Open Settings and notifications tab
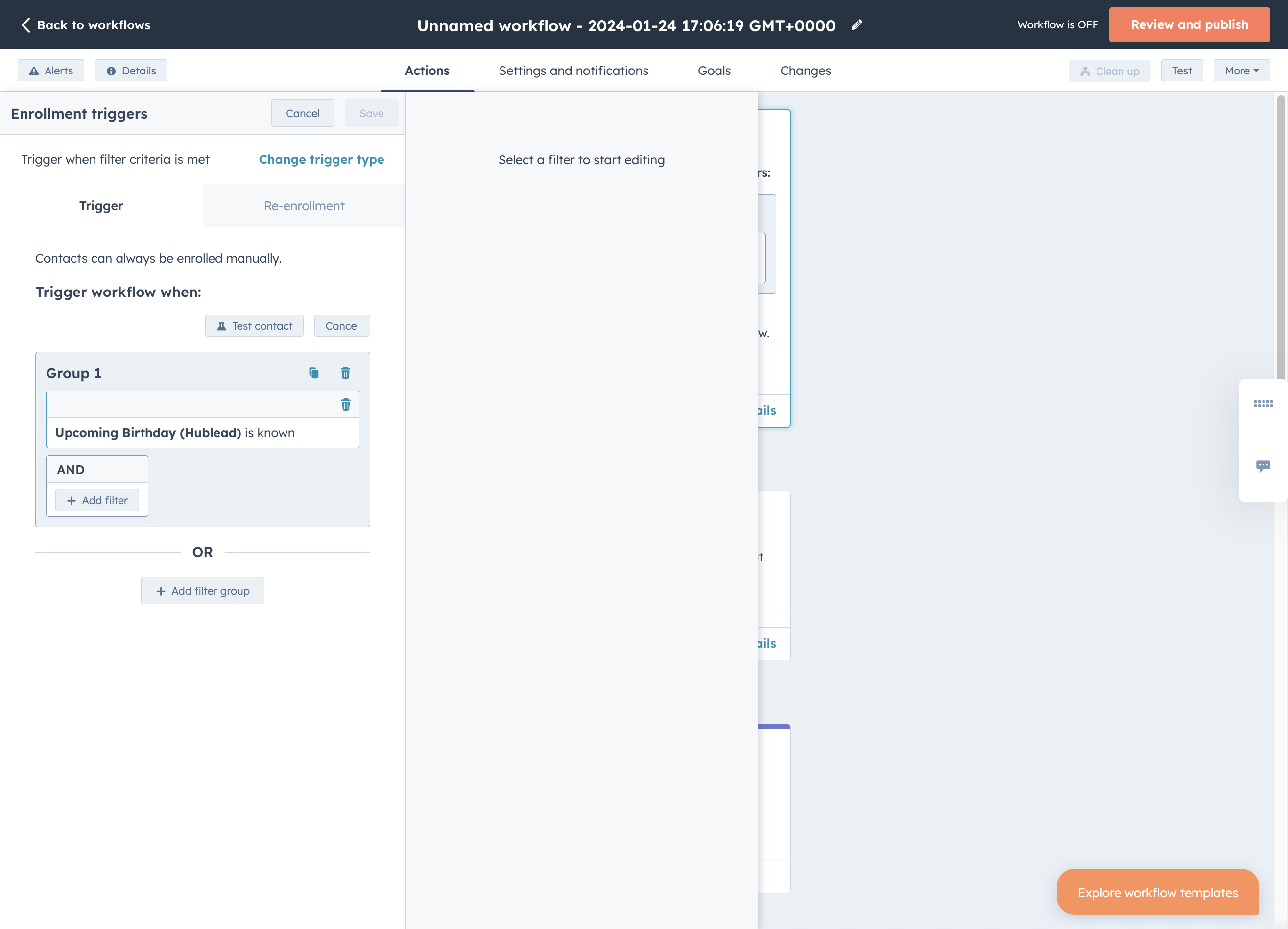 [x=573, y=71]
